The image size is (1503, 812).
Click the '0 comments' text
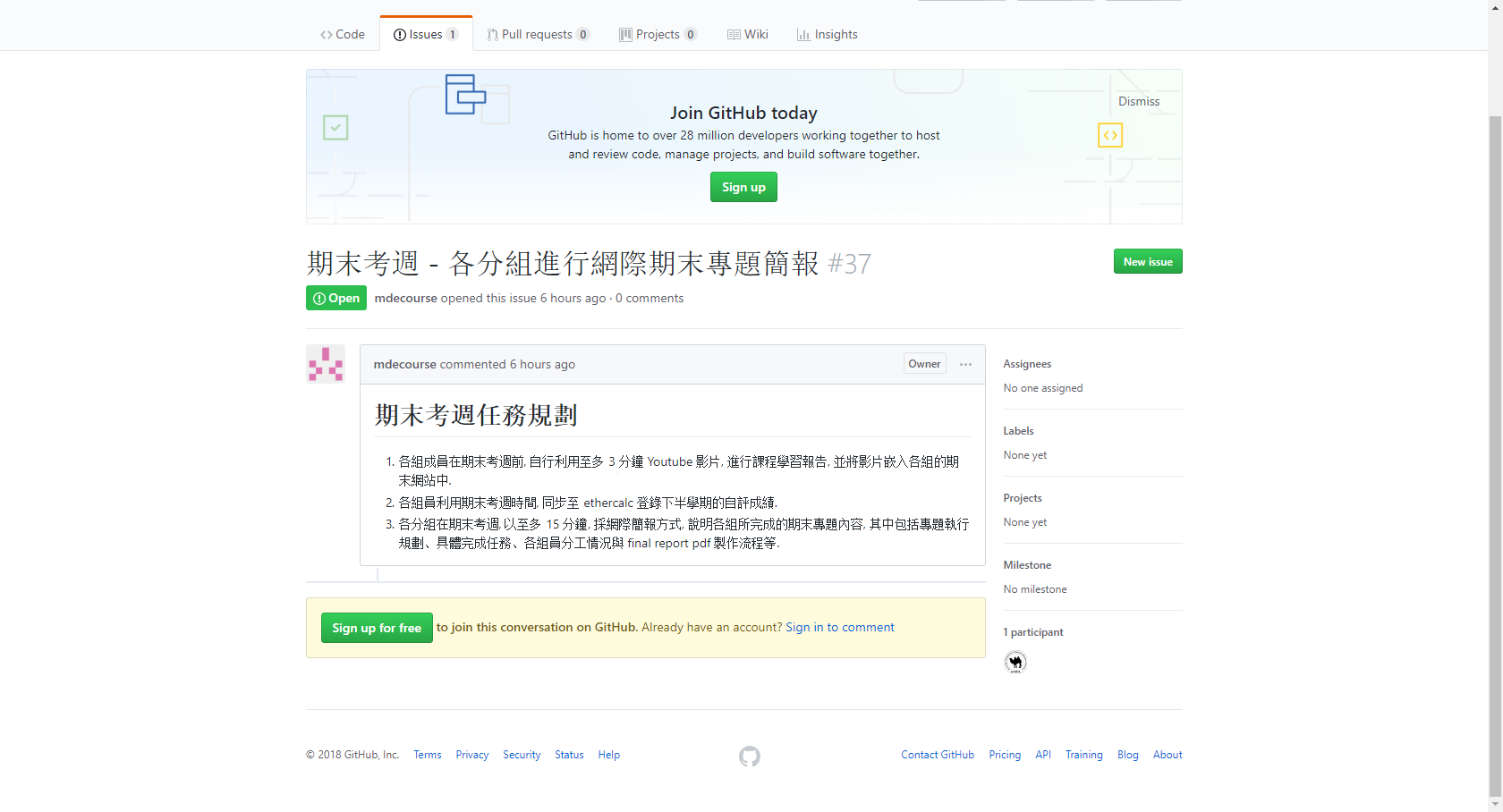click(650, 298)
